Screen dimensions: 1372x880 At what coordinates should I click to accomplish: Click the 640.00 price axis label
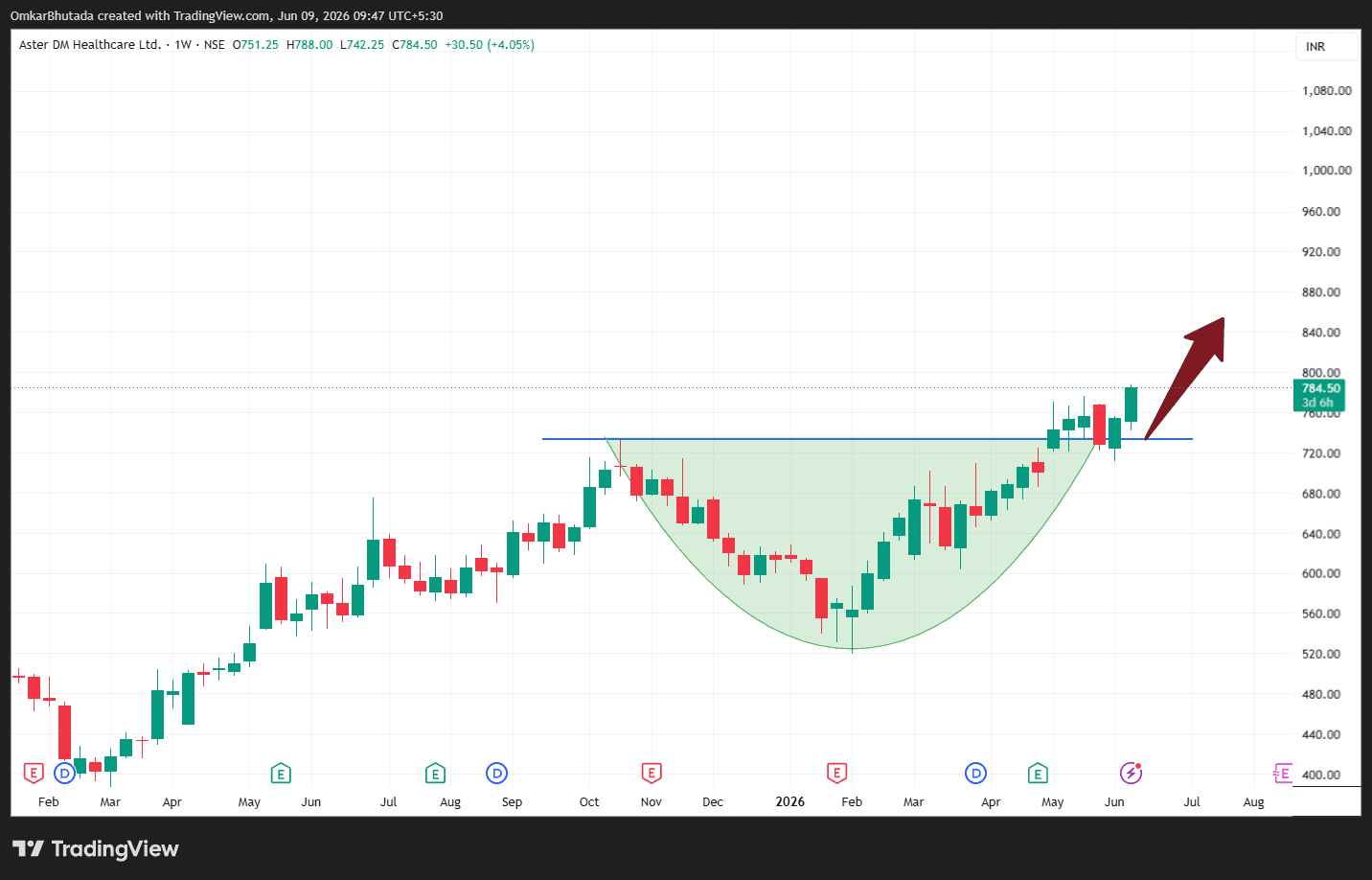1321,534
